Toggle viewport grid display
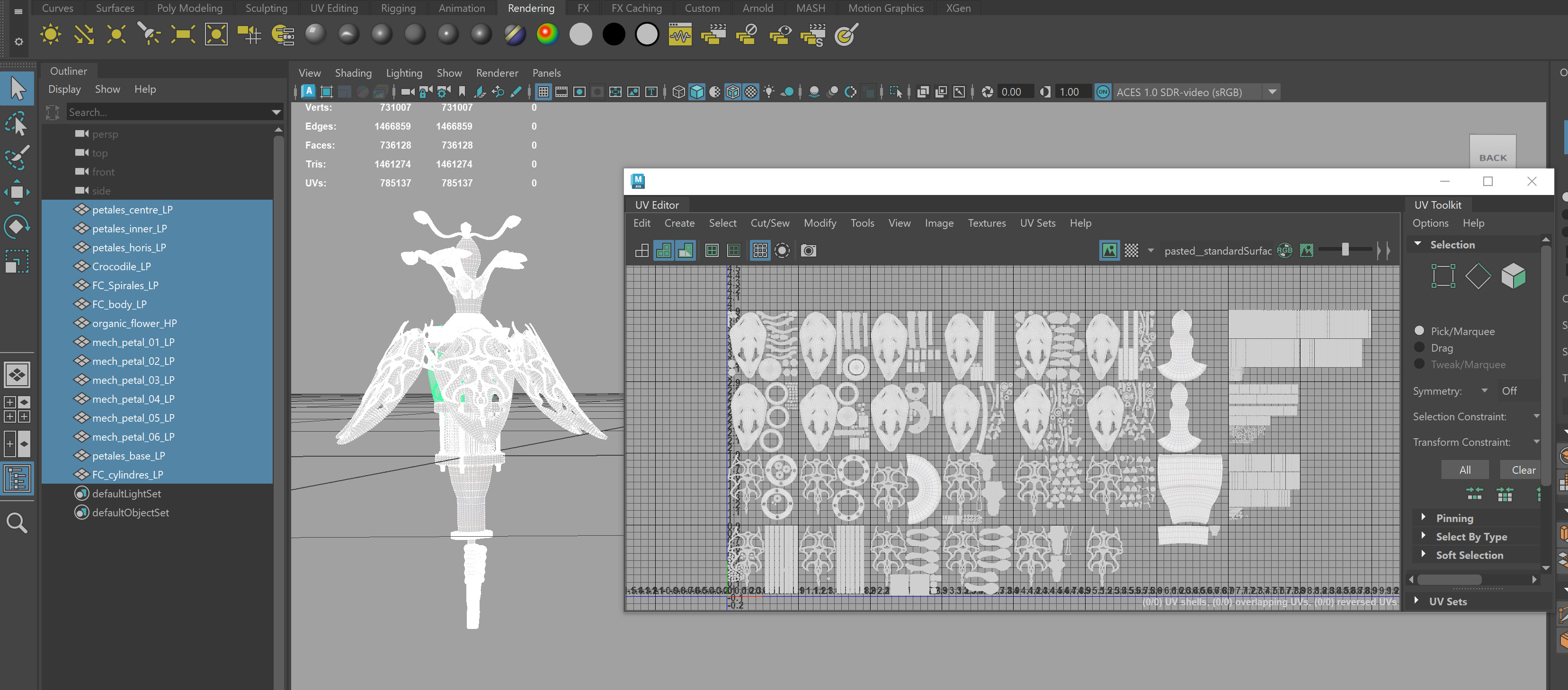This screenshot has height=690, width=1568. 543,92
